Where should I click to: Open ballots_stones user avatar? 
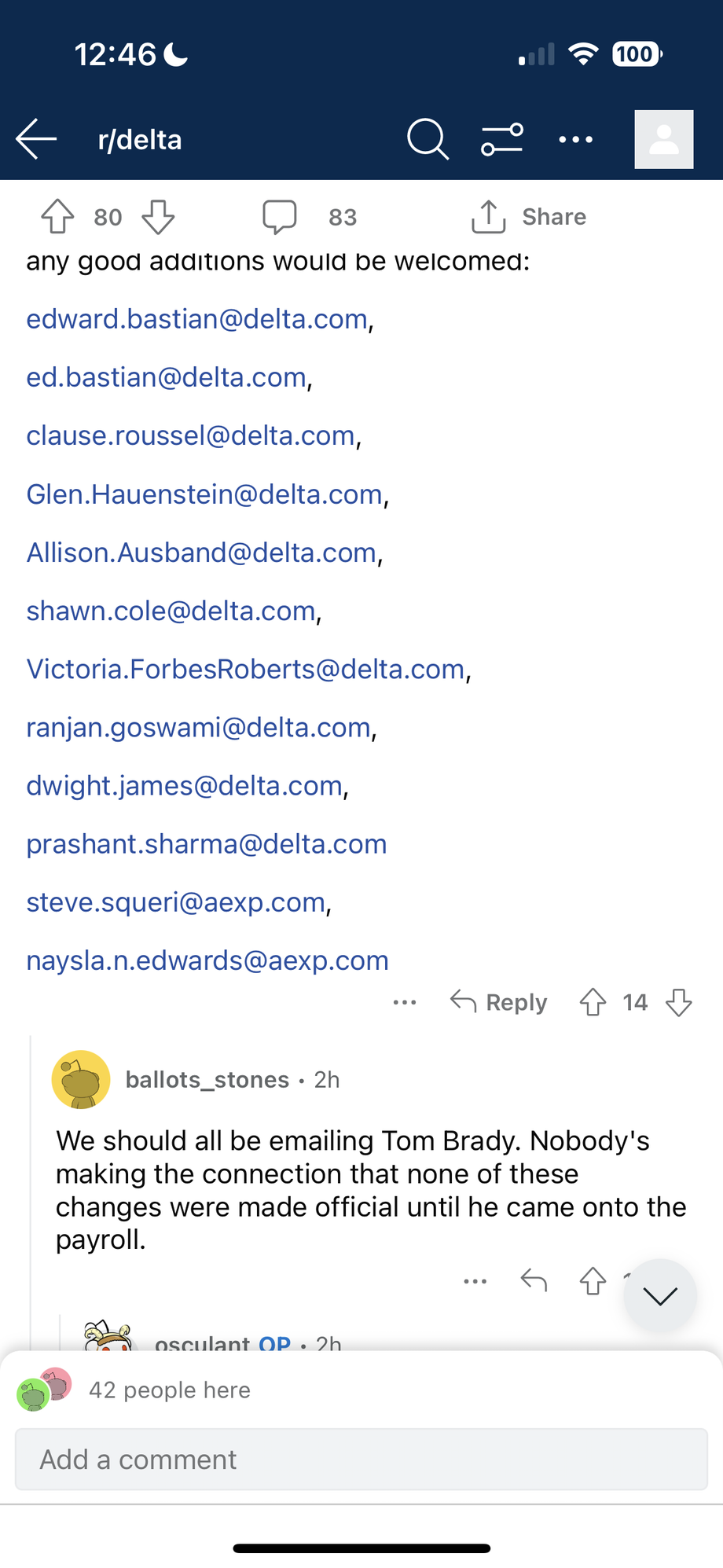[81, 1079]
